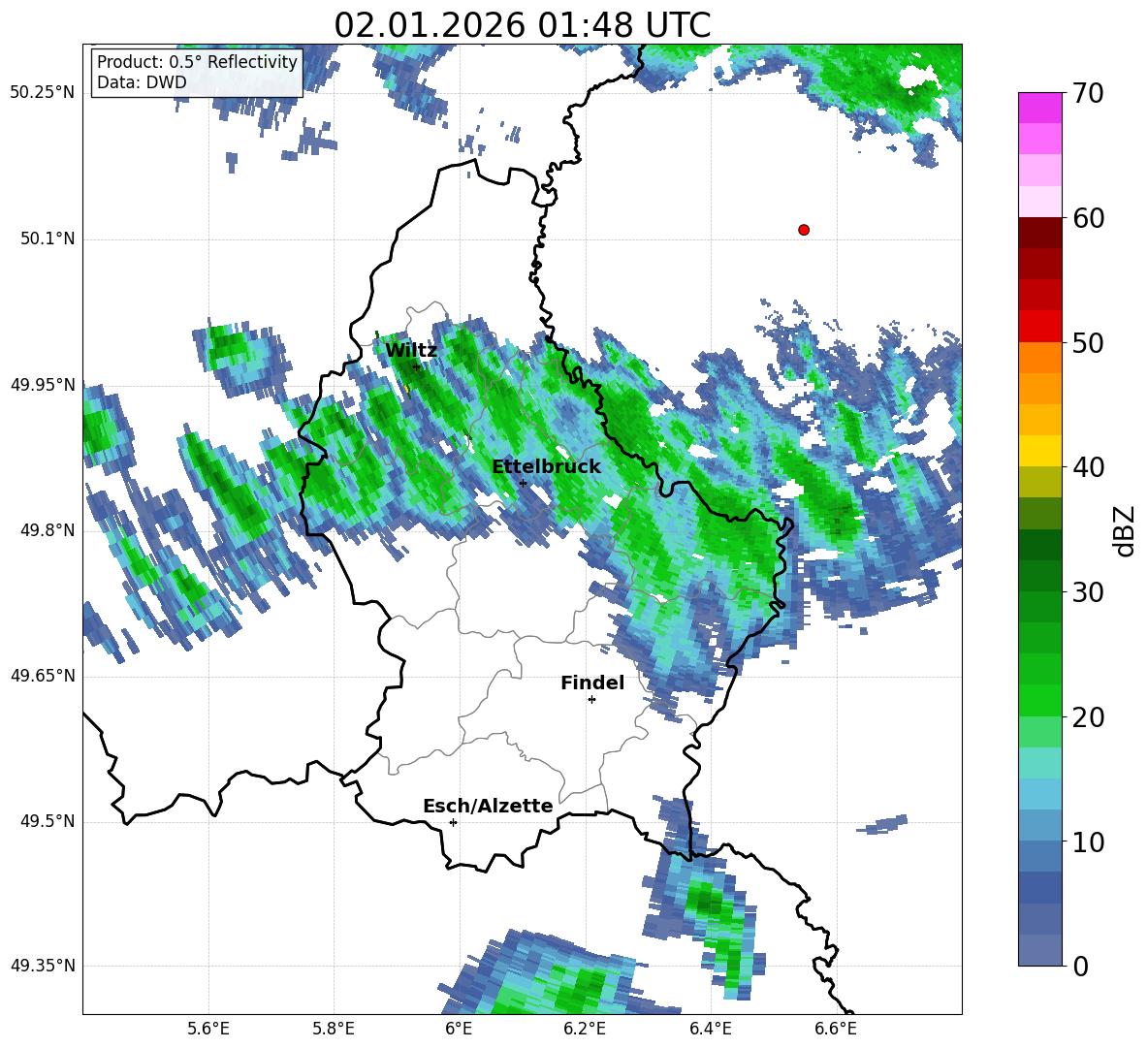1148x1048 pixels.
Task: Select the Wiltz city label
Action: pyautogui.click(x=411, y=351)
